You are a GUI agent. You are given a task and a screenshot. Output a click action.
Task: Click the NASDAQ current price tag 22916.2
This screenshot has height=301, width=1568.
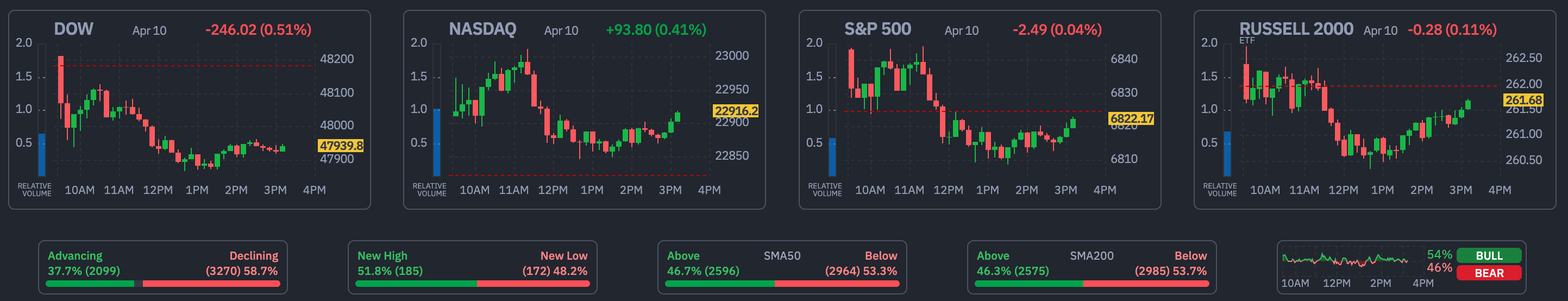(736, 111)
